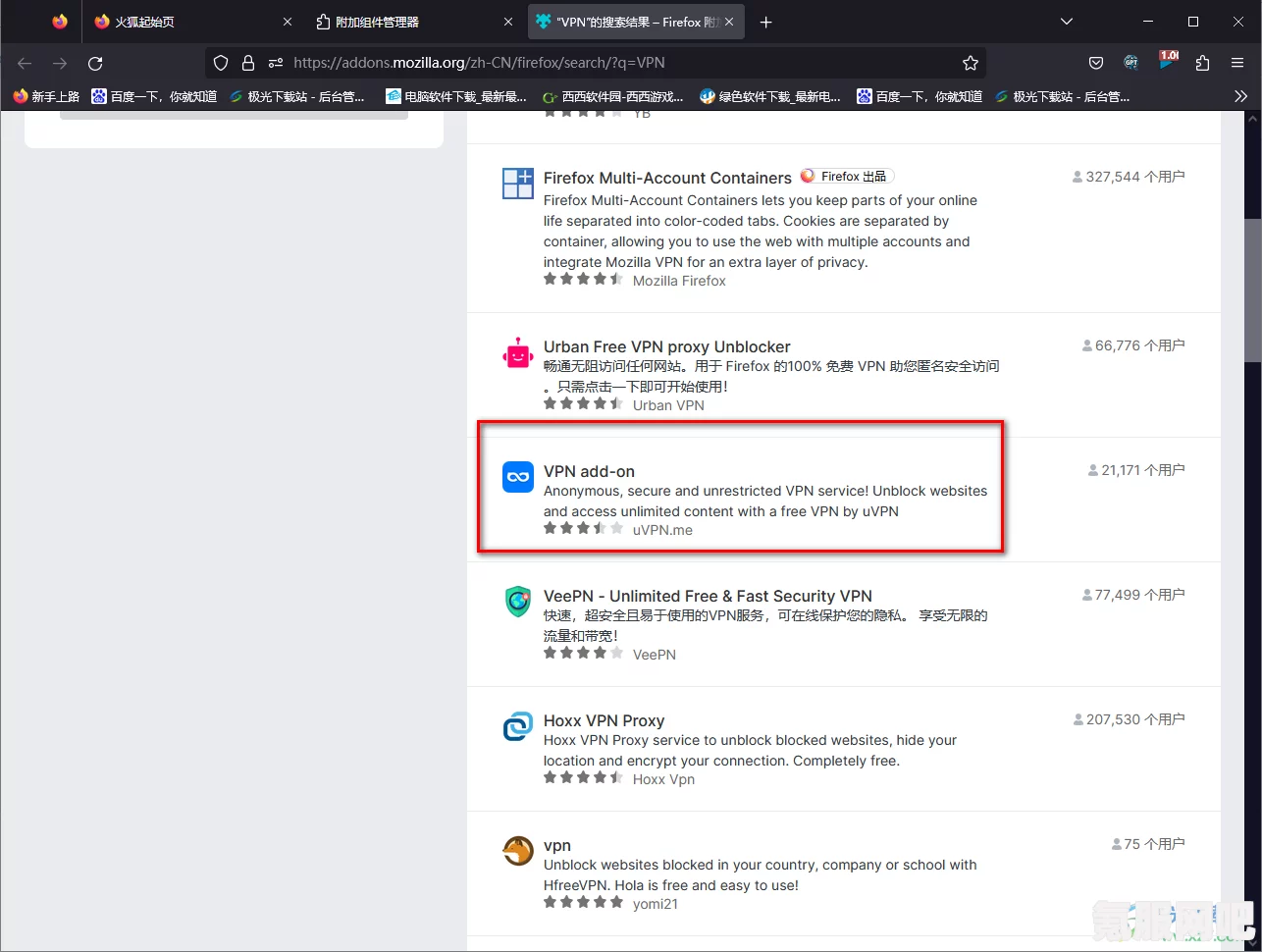Switch to the 火狐起始页 tab
The width and height of the screenshot is (1262, 952).
[x=192, y=22]
